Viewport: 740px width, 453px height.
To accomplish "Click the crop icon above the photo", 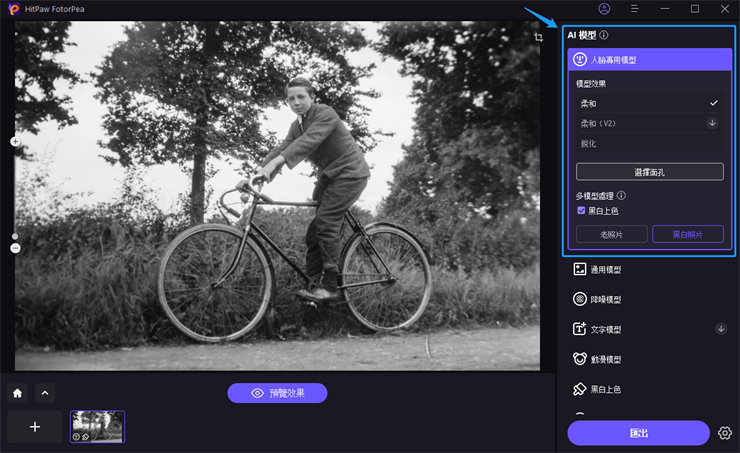I will click(x=538, y=37).
